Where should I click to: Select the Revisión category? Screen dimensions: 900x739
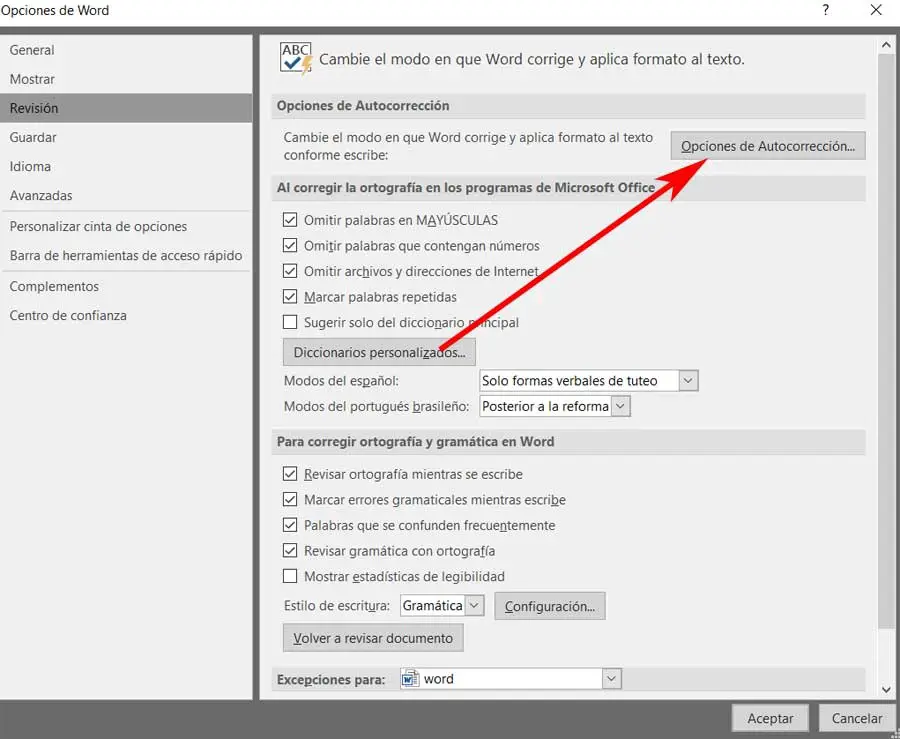point(126,108)
